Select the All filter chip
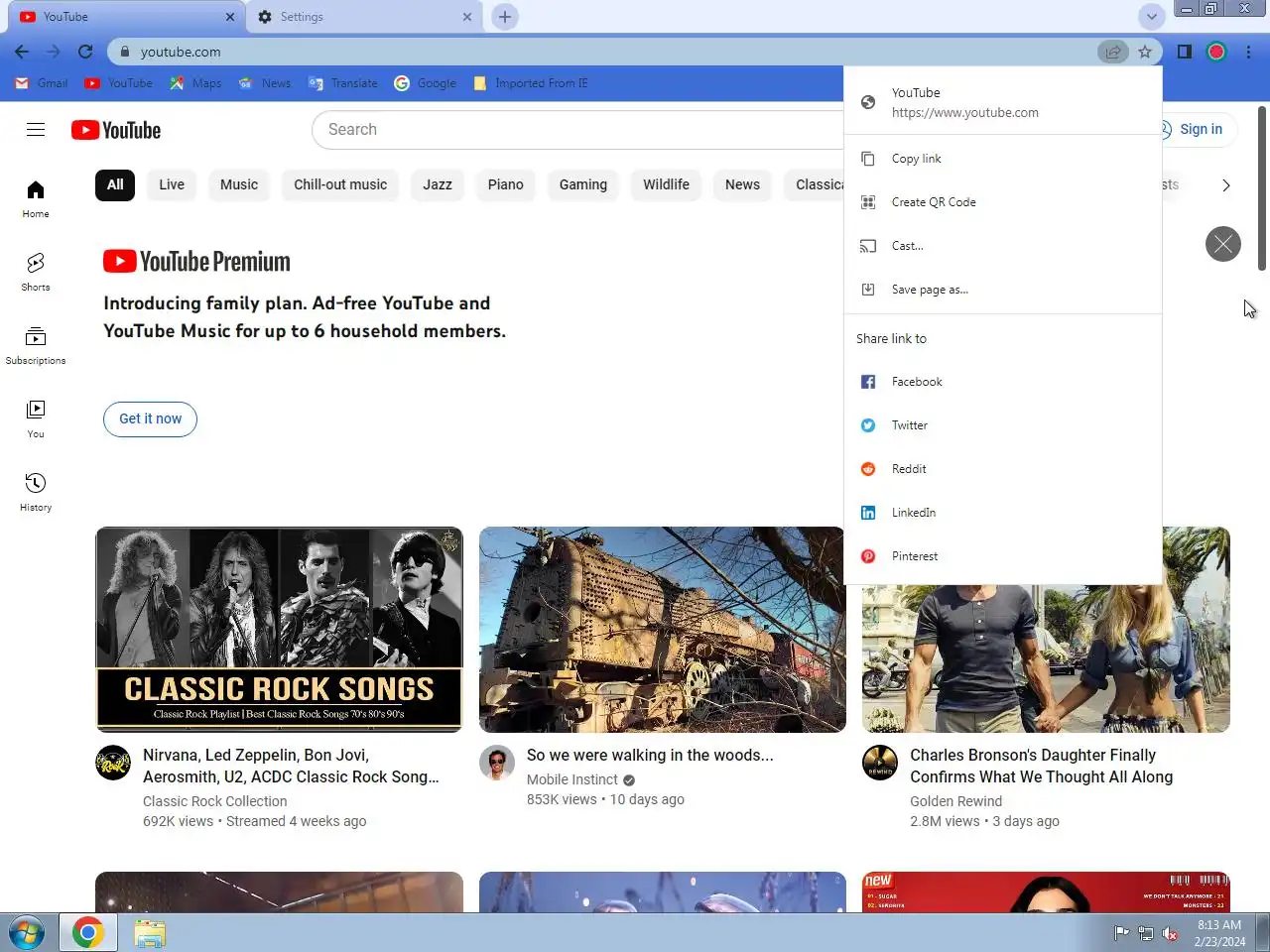The image size is (1270, 952). pyautogui.click(x=115, y=184)
